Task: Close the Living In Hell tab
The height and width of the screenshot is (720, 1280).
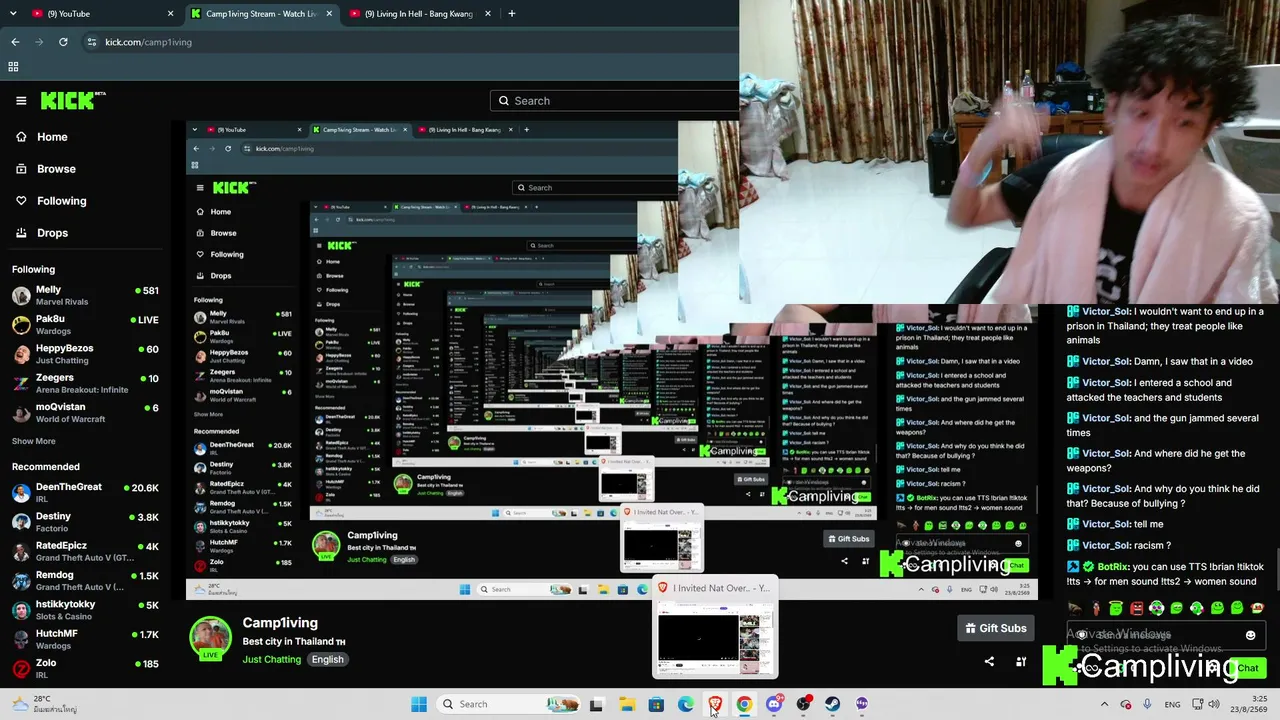Action: coord(488,14)
